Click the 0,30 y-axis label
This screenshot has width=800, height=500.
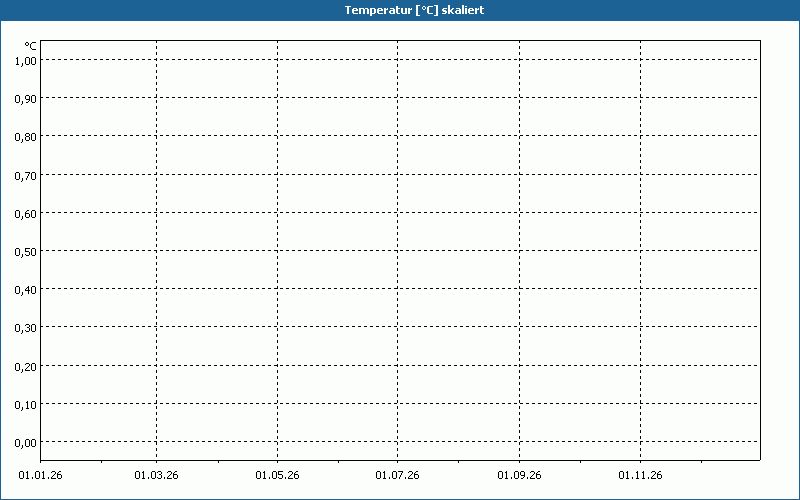(x=26, y=327)
